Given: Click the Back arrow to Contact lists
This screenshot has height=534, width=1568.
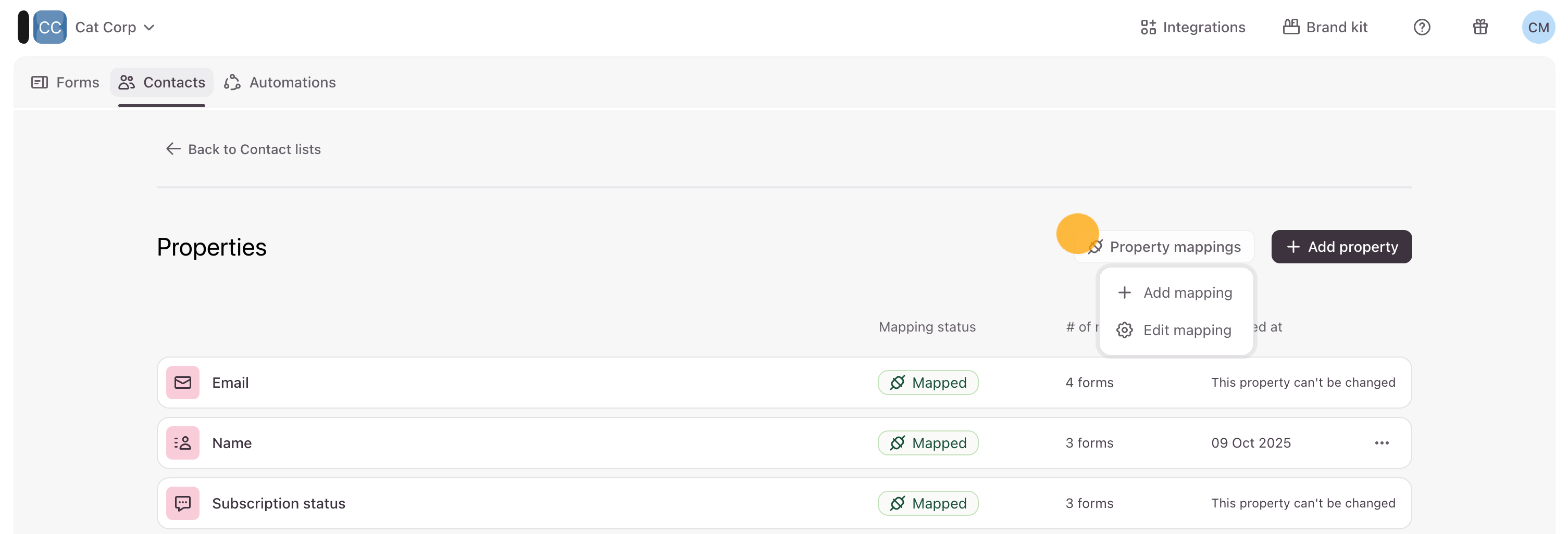Looking at the screenshot, I should 173,149.
